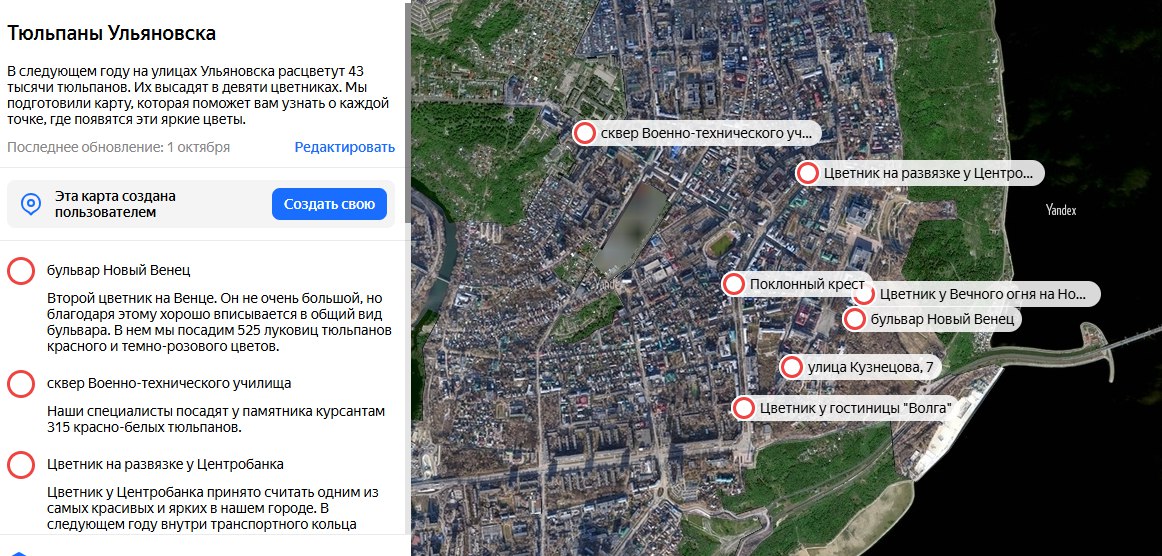The image size is (1162, 556).
Task: Click the red circle beside Цветник на развязке in list
Action: pyautogui.click(x=21, y=465)
